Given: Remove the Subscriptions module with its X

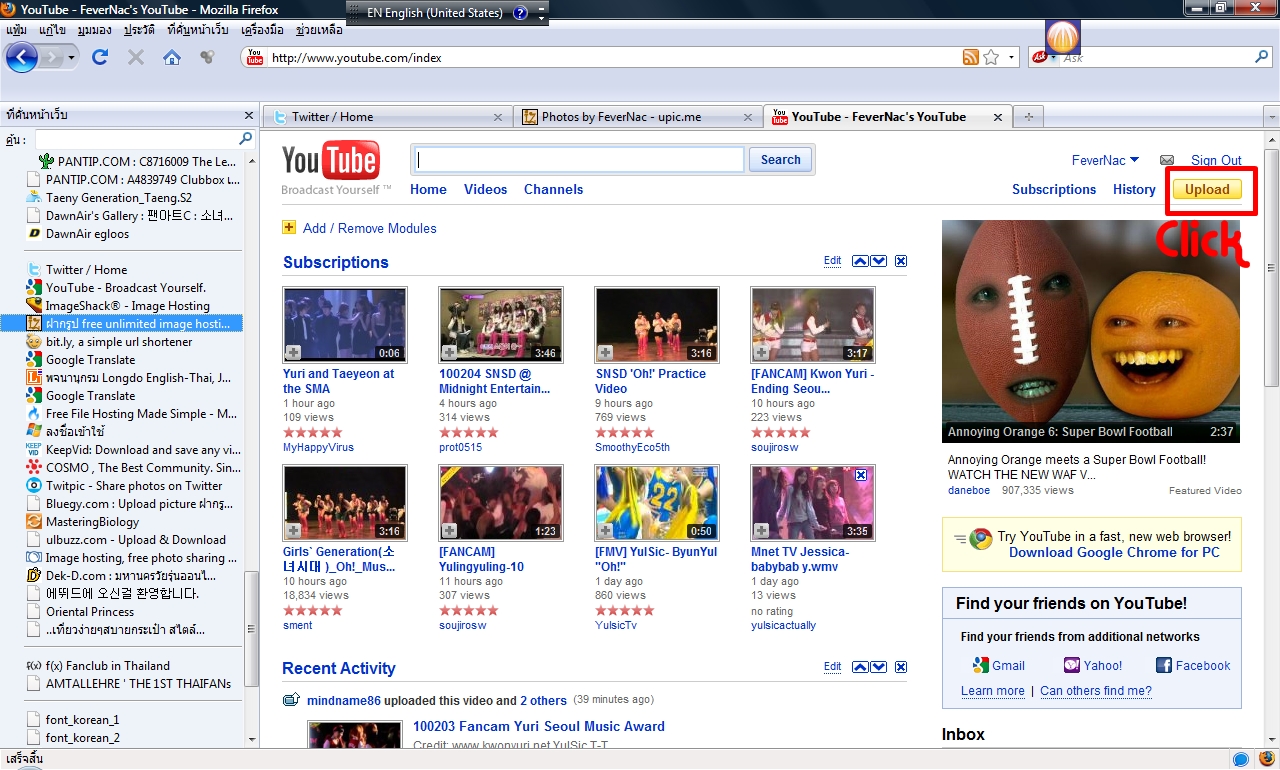Looking at the screenshot, I should pyautogui.click(x=901, y=262).
